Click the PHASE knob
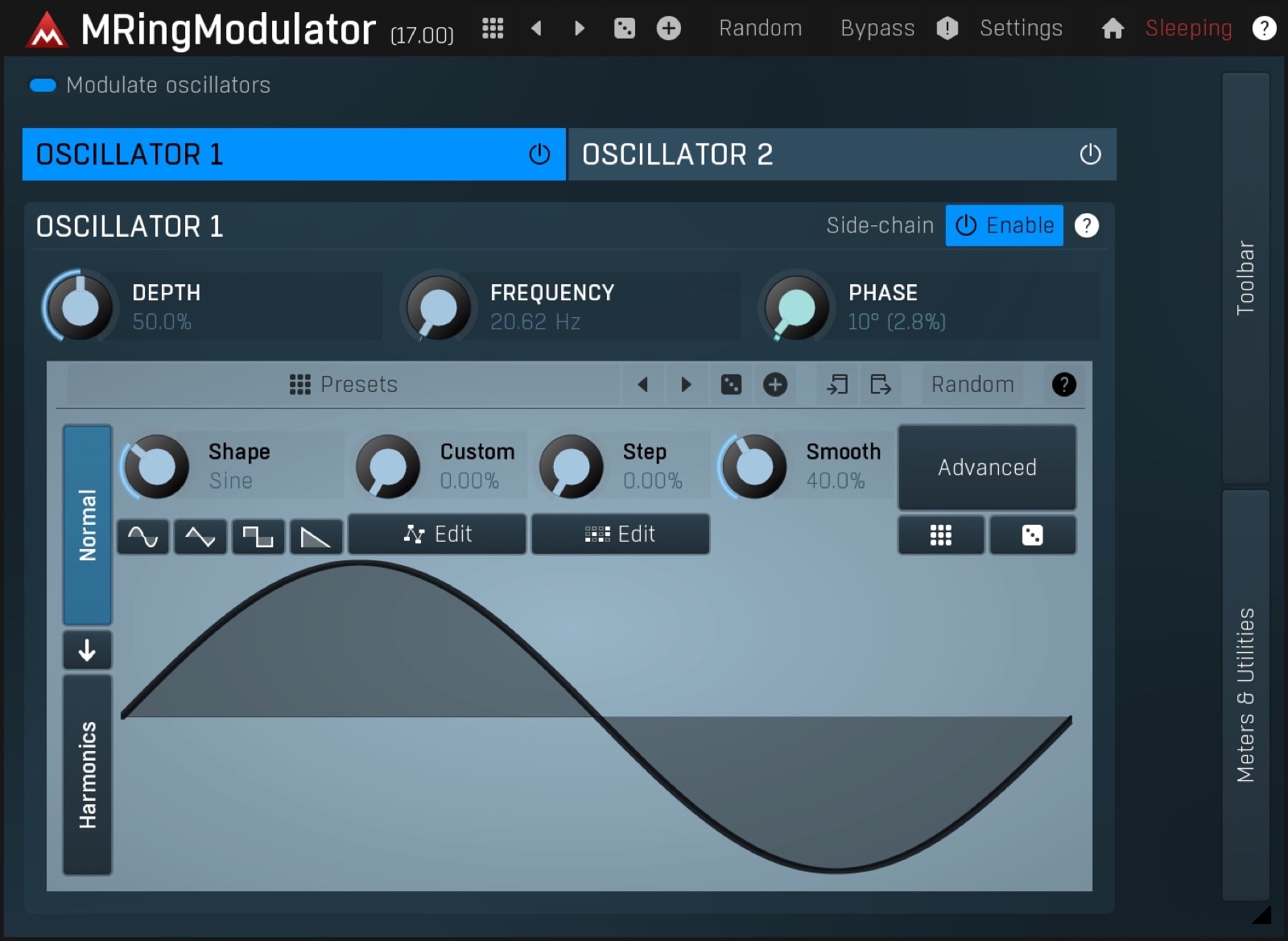The height and width of the screenshot is (941, 1288). click(x=796, y=307)
